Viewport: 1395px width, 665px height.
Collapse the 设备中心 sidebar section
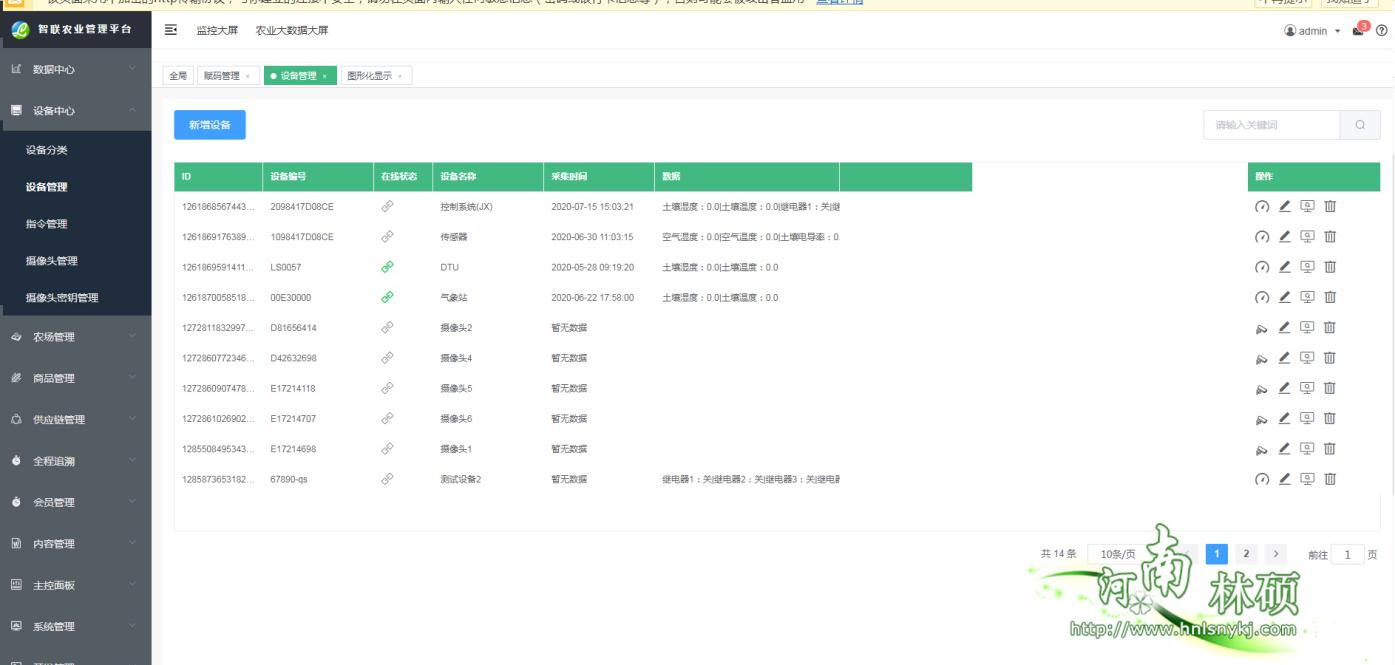(x=75, y=111)
